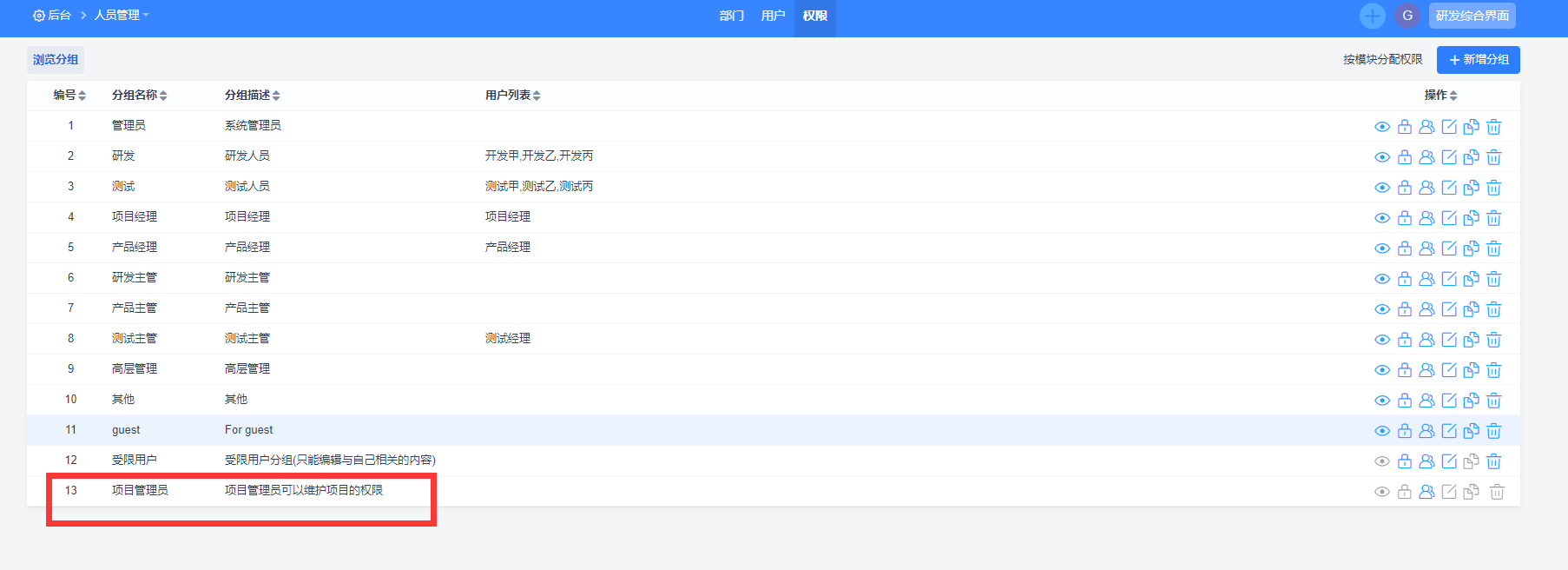The height and width of the screenshot is (570, 1568).
Task: Open 按模块分配权限 link
Action: click(x=1383, y=59)
